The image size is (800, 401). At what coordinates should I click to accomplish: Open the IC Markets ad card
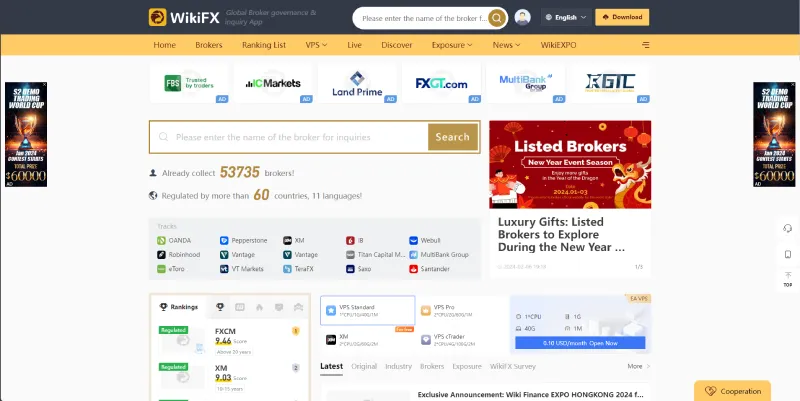tap(273, 83)
